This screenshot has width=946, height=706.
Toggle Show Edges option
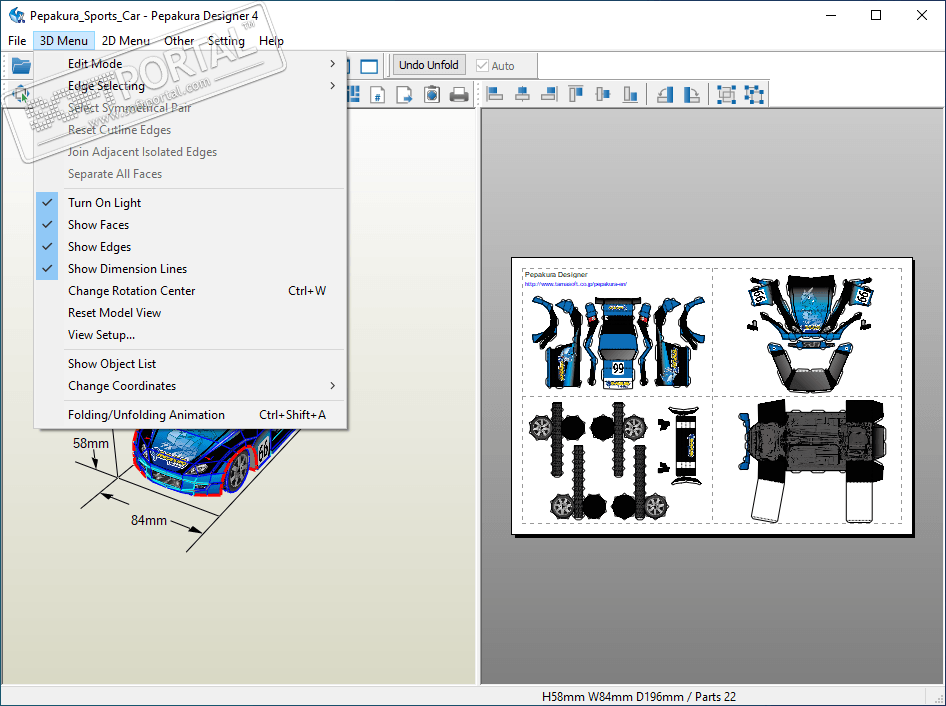click(189, 247)
